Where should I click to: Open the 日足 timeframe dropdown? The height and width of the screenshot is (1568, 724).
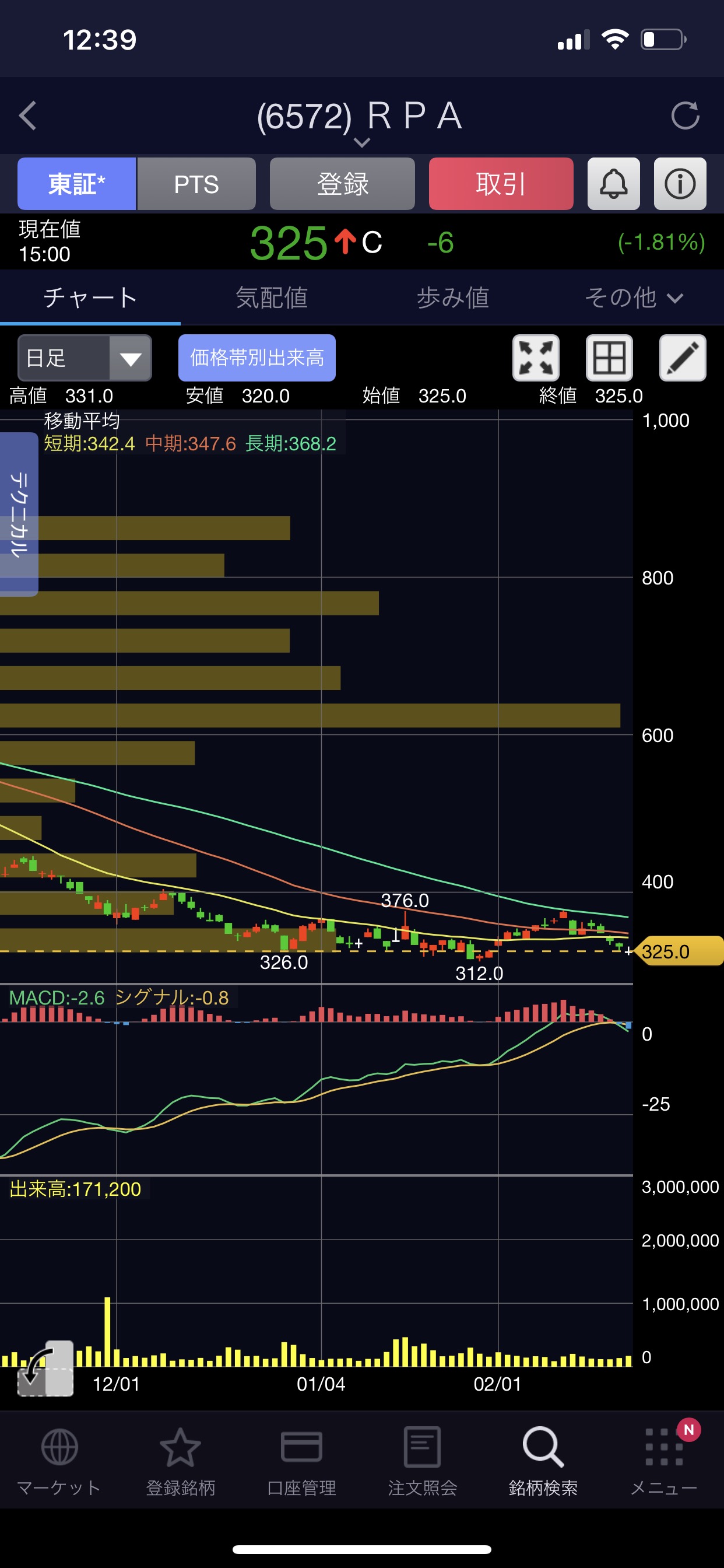click(x=85, y=358)
